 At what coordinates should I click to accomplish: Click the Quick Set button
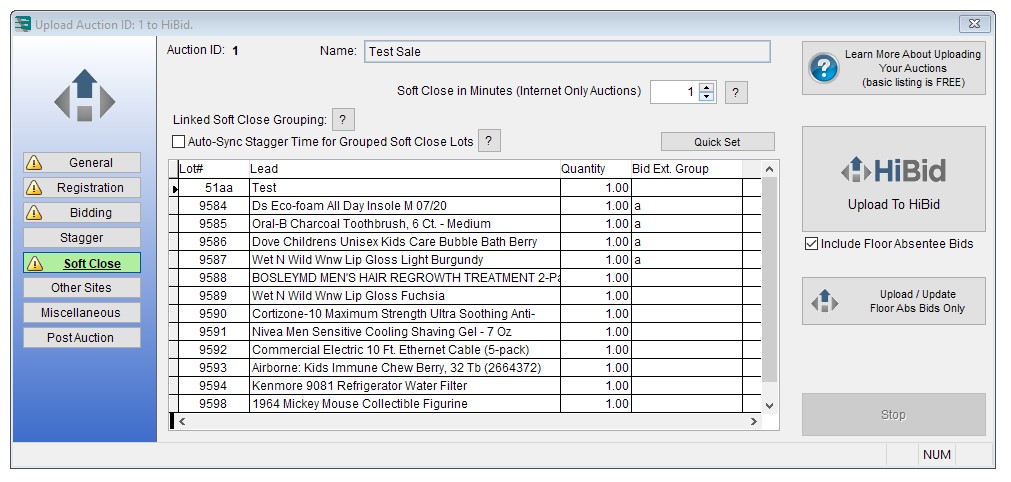[x=717, y=142]
